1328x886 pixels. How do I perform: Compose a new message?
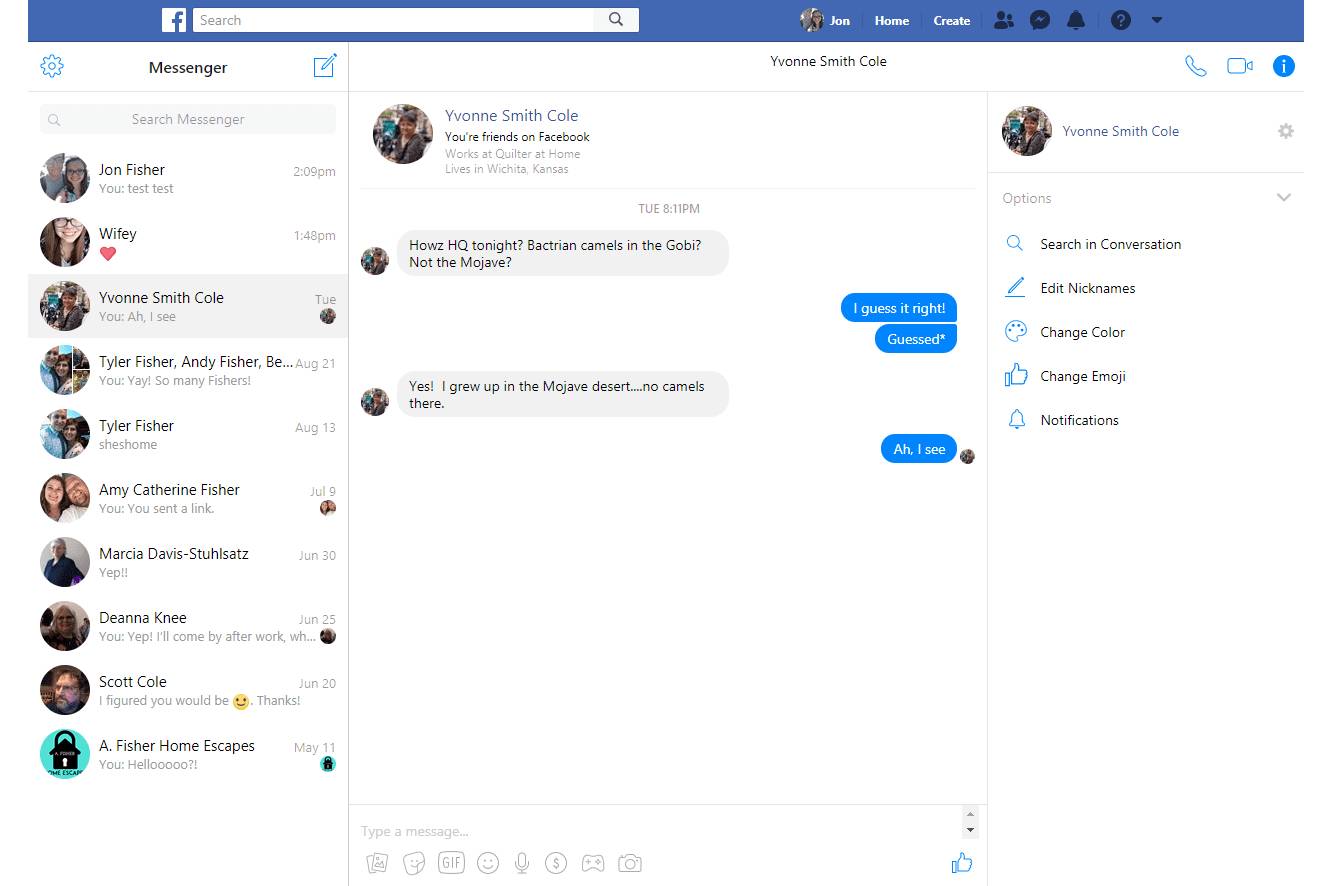click(325, 66)
